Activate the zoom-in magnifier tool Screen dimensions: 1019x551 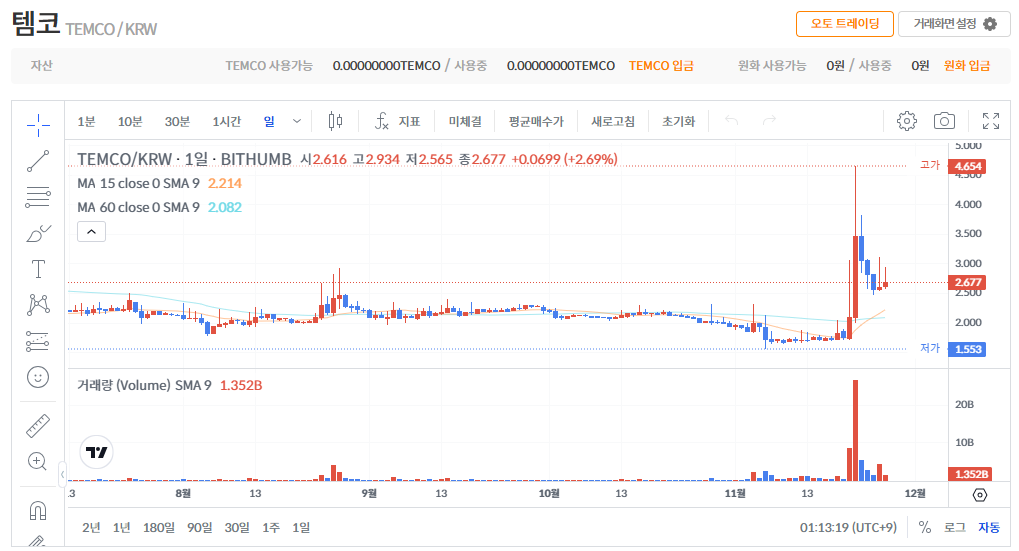[38, 461]
